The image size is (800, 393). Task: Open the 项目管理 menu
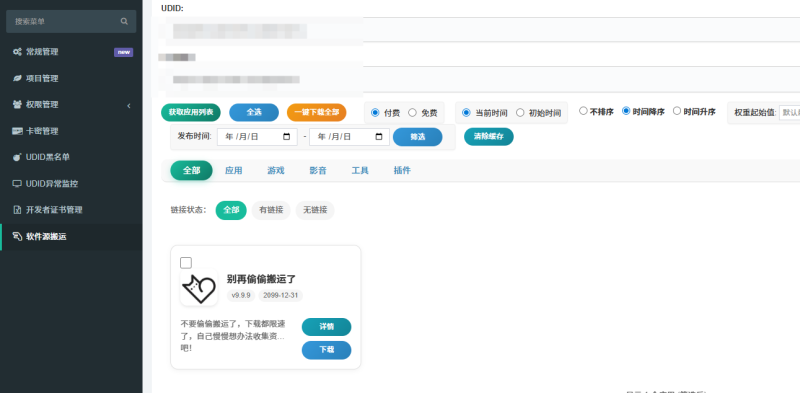coord(71,79)
